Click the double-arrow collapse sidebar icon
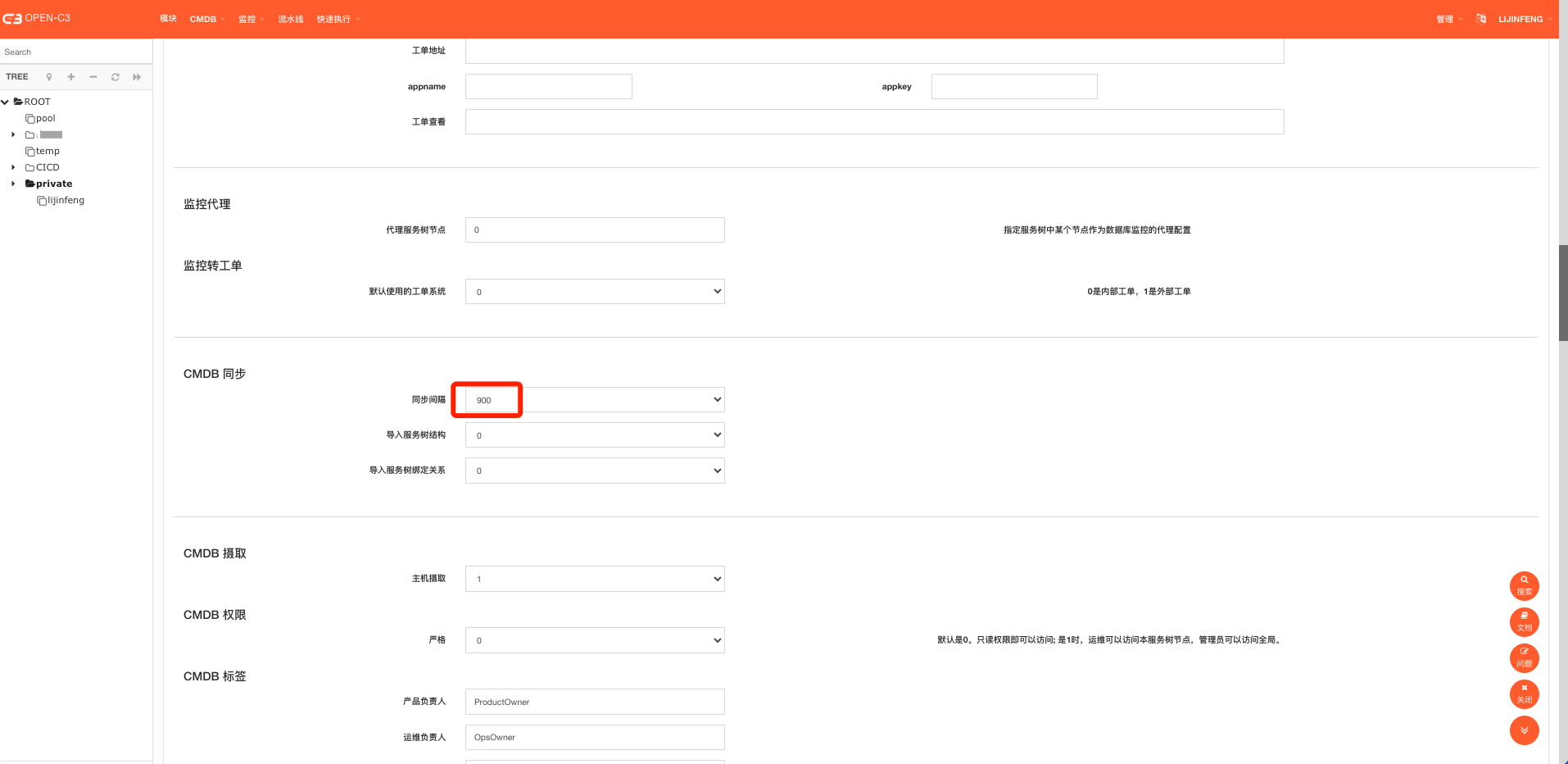The height and width of the screenshot is (764, 1568). click(x=137, y=77)
